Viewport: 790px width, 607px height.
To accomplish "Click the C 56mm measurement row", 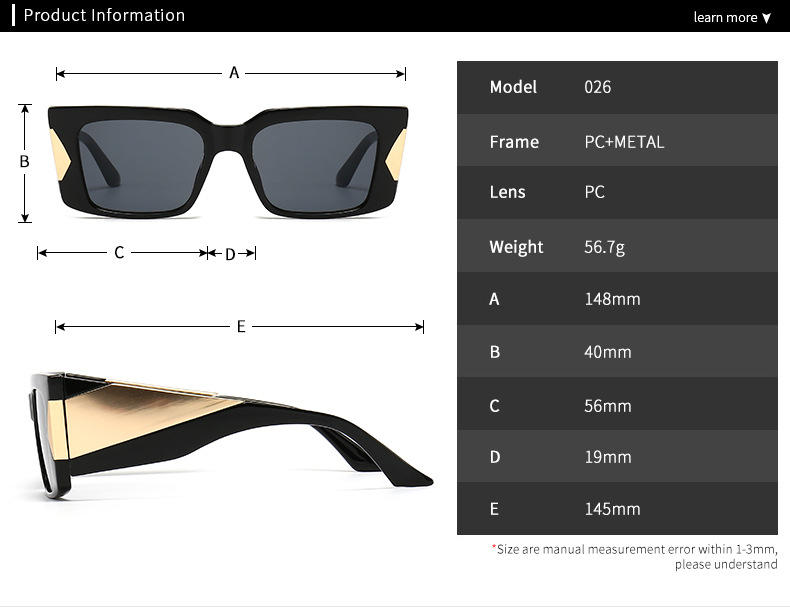I will [617, 404].
